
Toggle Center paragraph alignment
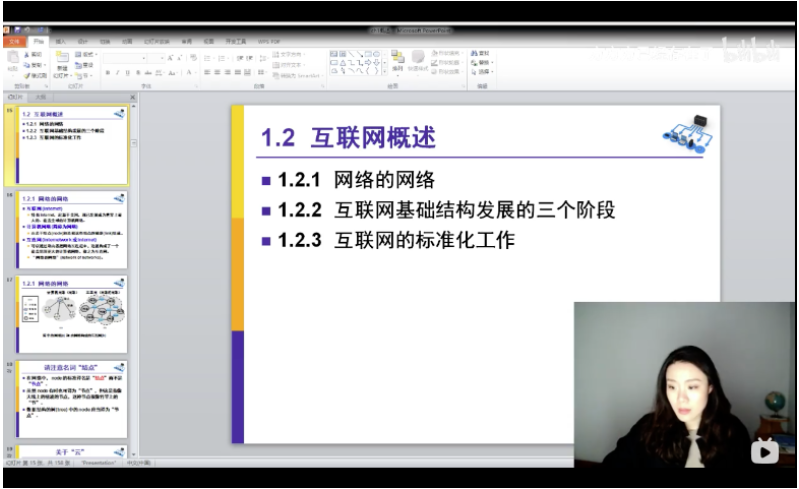(218, 72)
